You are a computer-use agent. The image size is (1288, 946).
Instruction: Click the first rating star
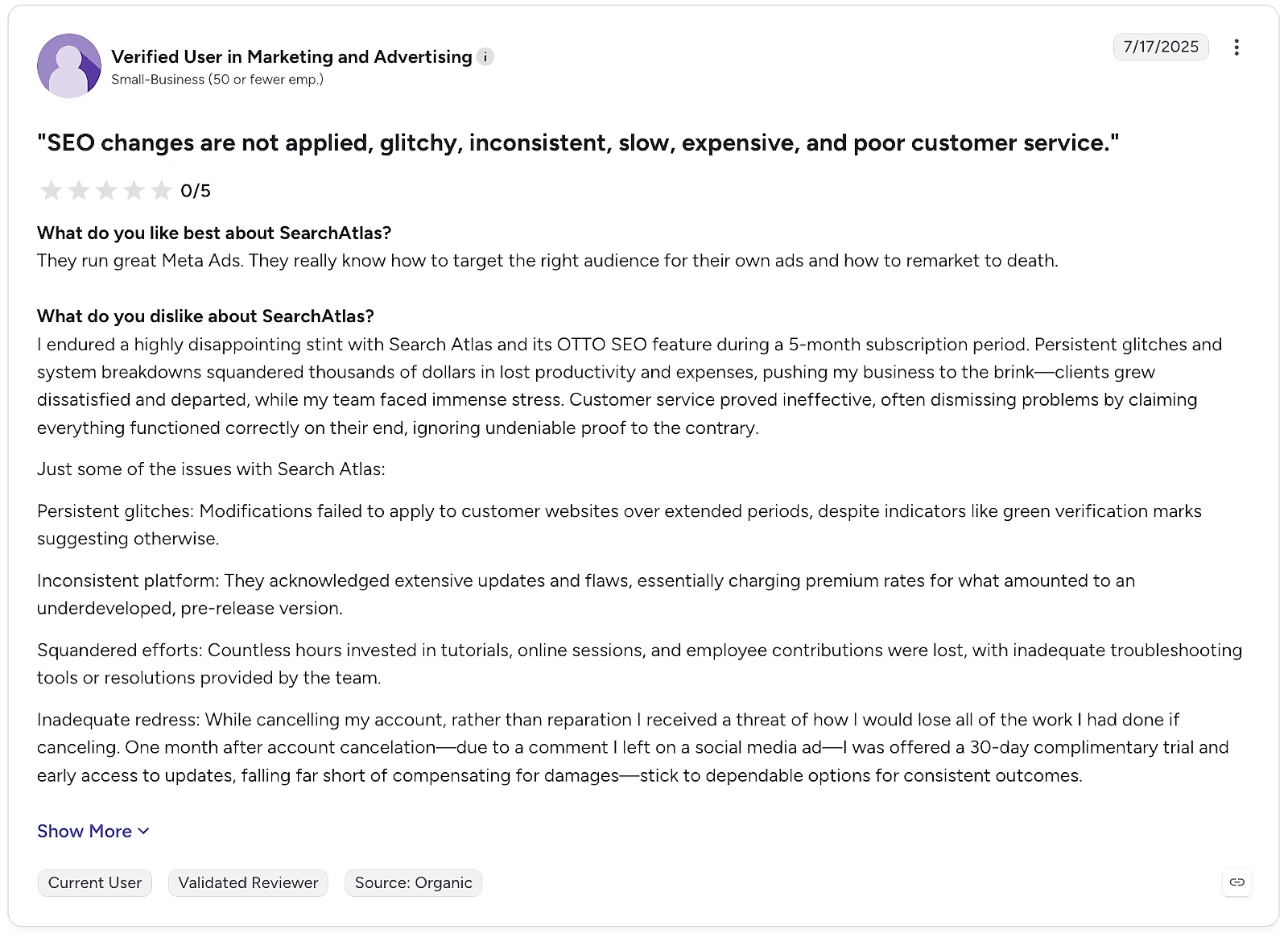pyautogui.click(x=51, y=190)
